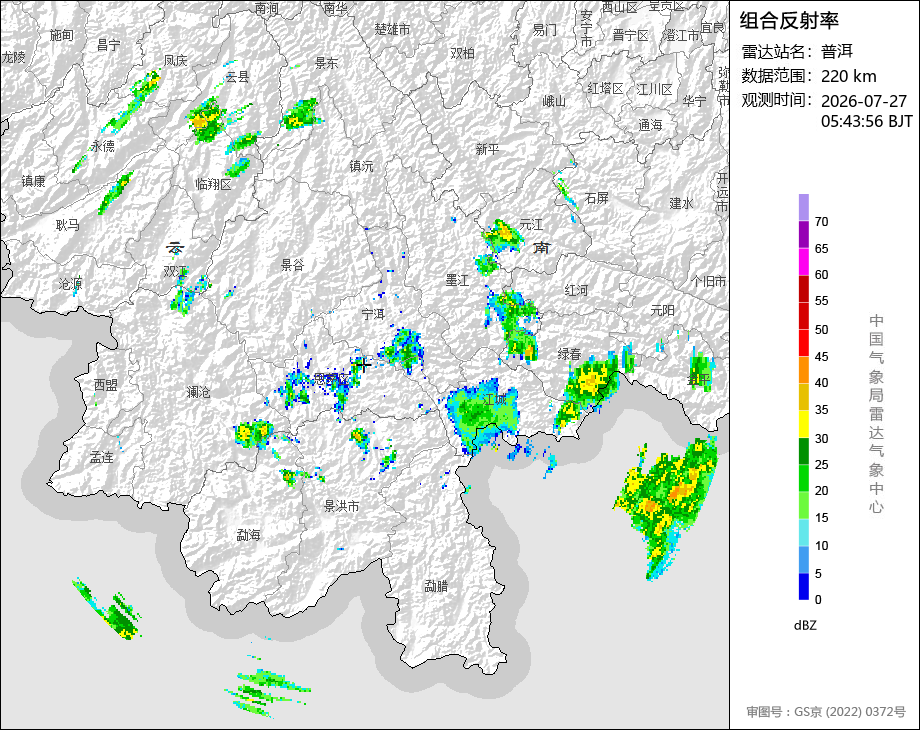Click the black cross radar station marker

363,365
